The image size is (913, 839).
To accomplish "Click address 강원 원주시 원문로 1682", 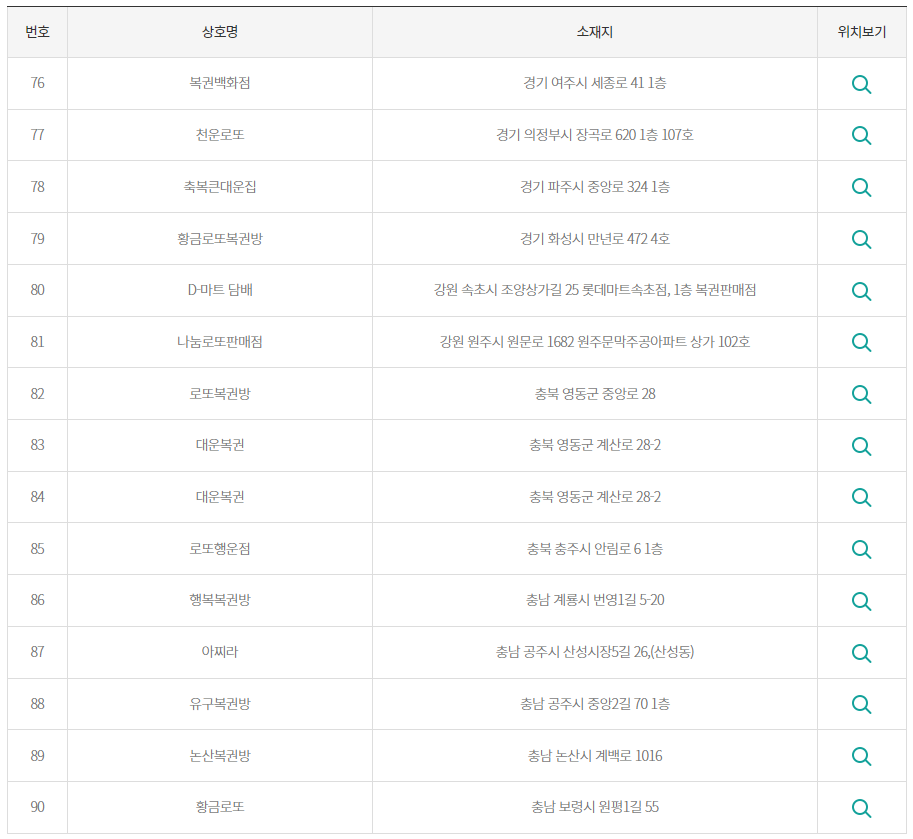I will coord(507,341).
